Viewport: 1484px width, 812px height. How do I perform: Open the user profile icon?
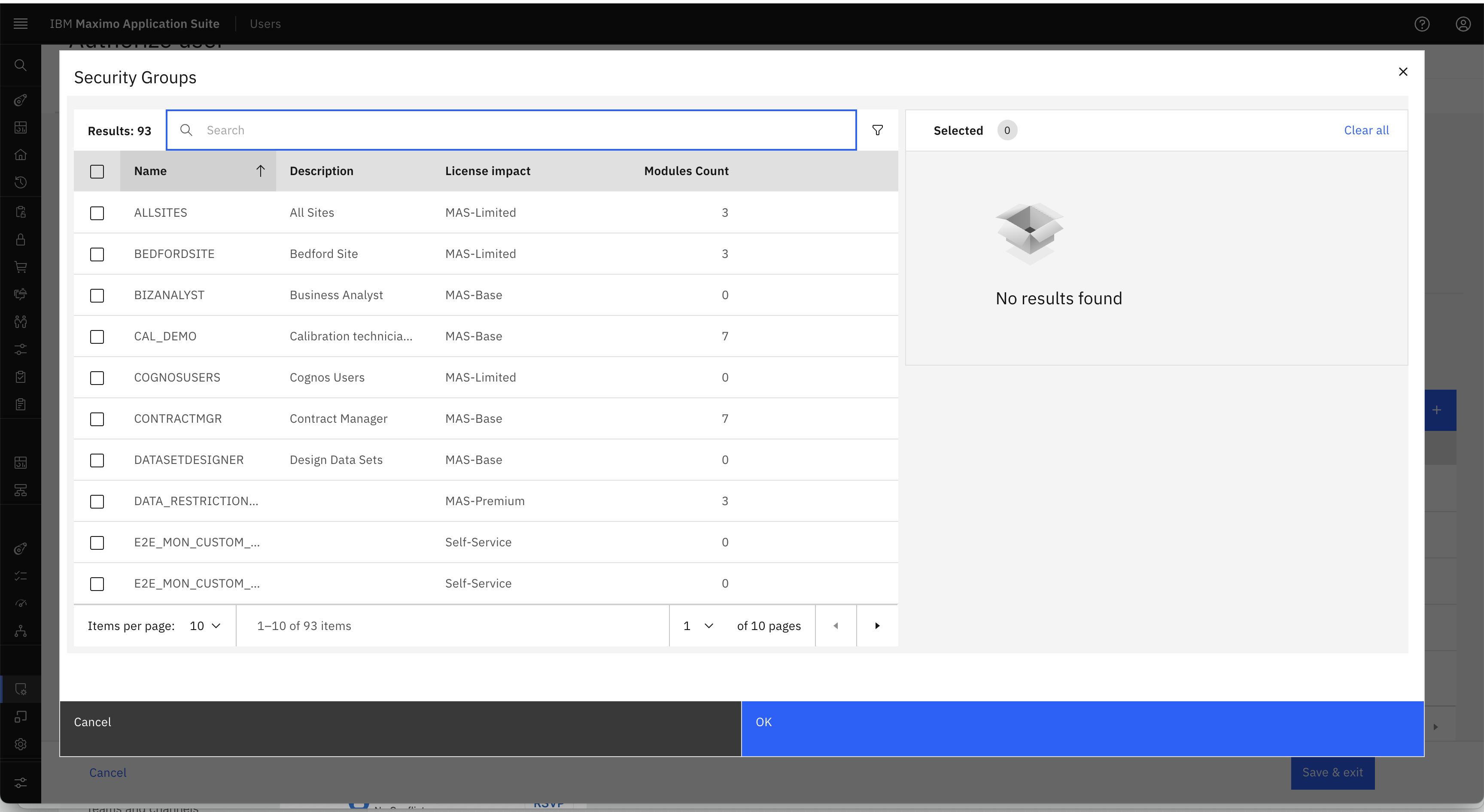point(1463,24)
